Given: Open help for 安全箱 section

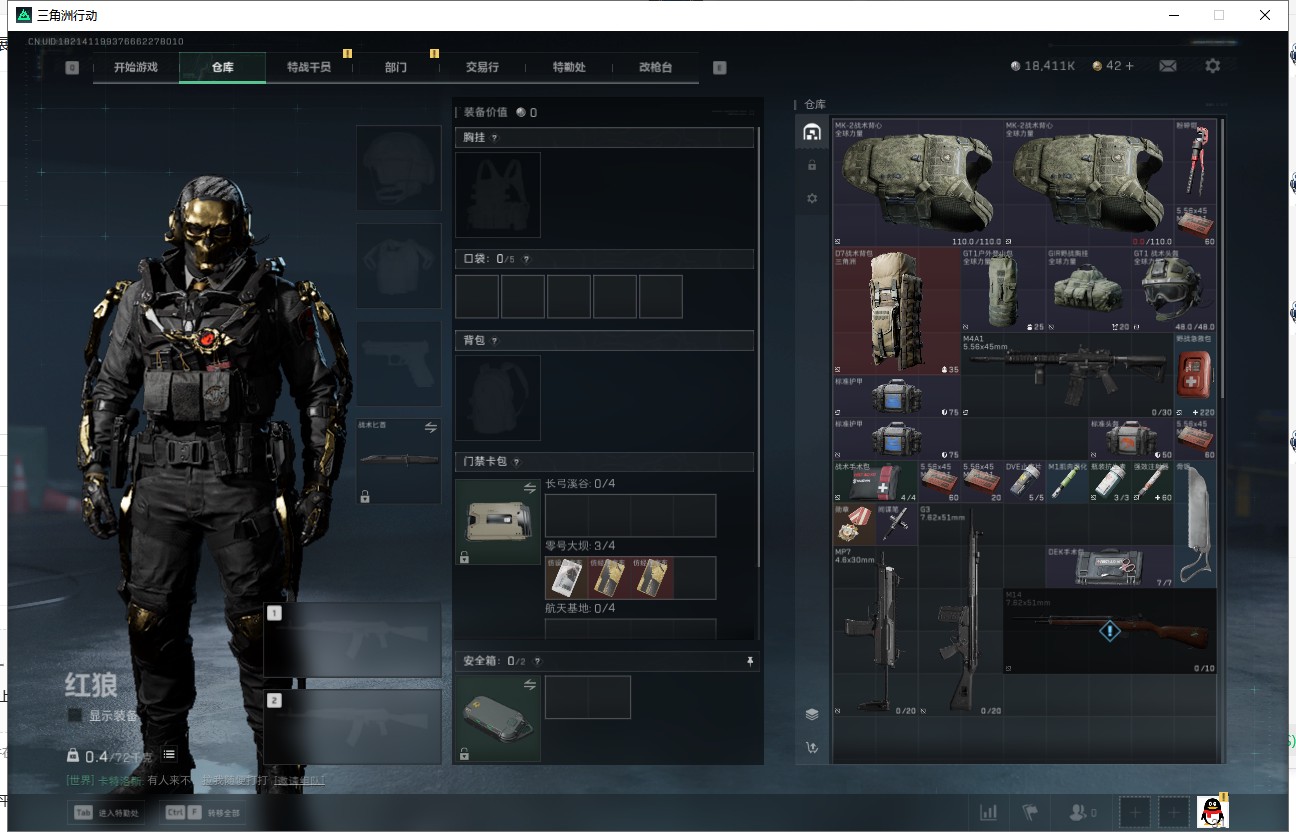Looking at the screenshot, I should 537,661.
